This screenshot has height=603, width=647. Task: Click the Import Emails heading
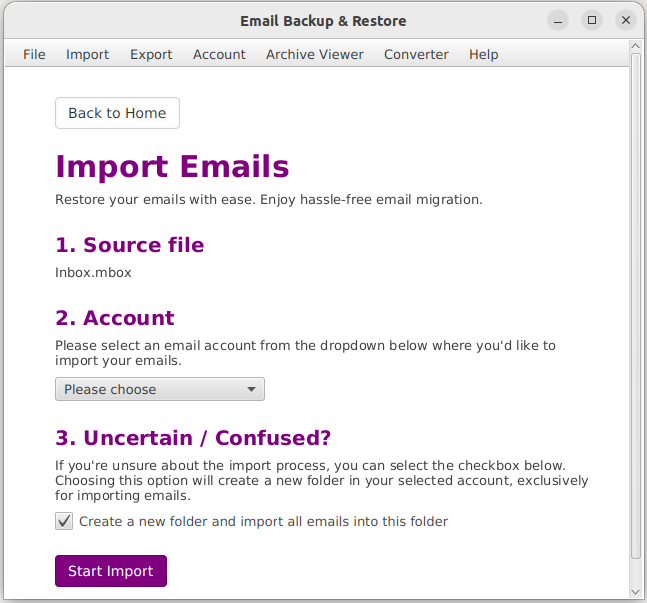point(172,166)
